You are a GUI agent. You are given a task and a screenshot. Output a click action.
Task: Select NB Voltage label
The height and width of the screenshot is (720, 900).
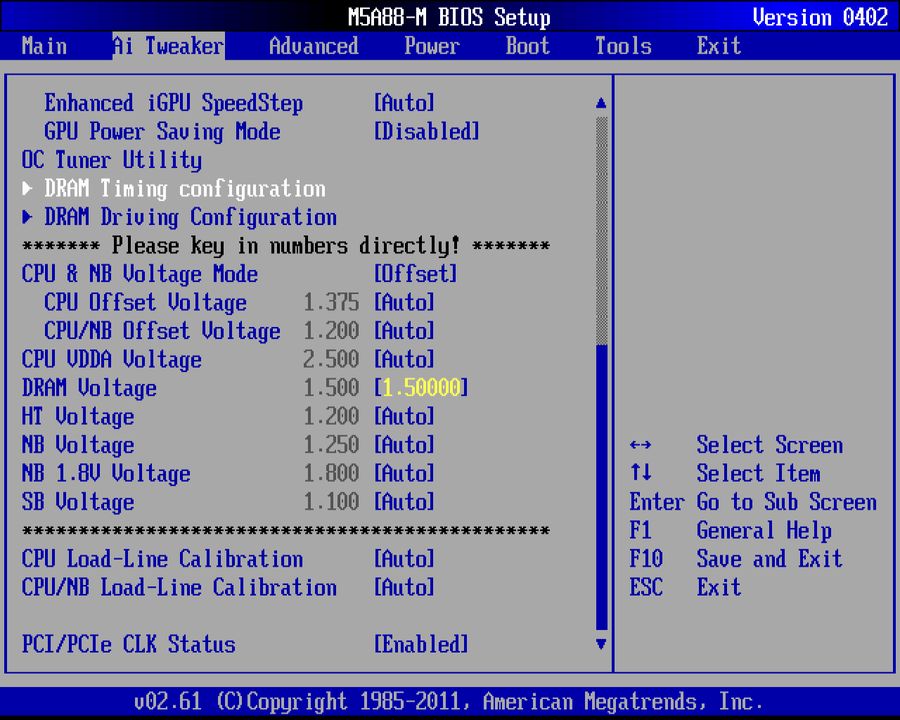77,445
